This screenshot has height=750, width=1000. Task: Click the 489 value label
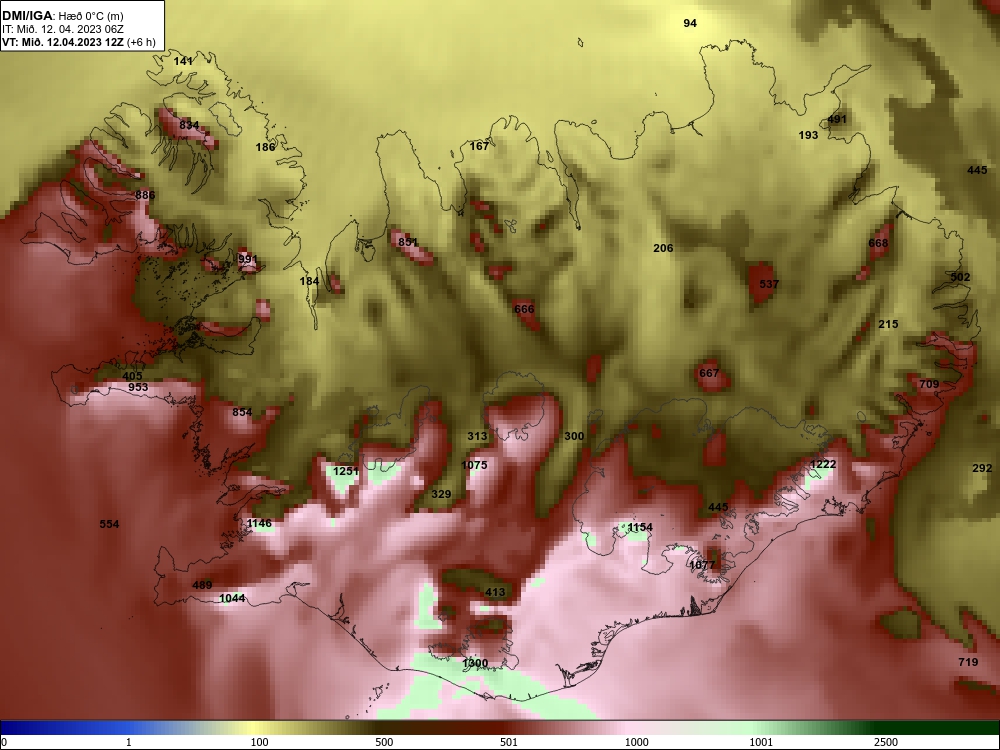click(x=202, y=585)
